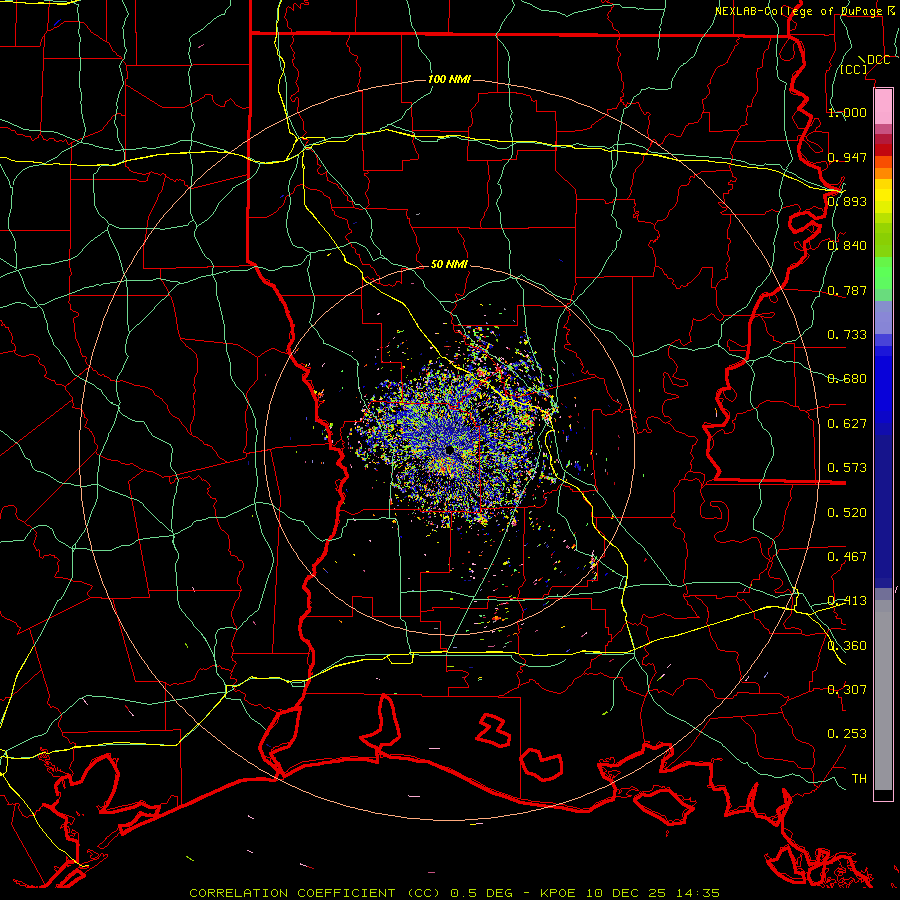Click the 0.520 value on the color scale

pyautogui.click(x=847, y=513)
